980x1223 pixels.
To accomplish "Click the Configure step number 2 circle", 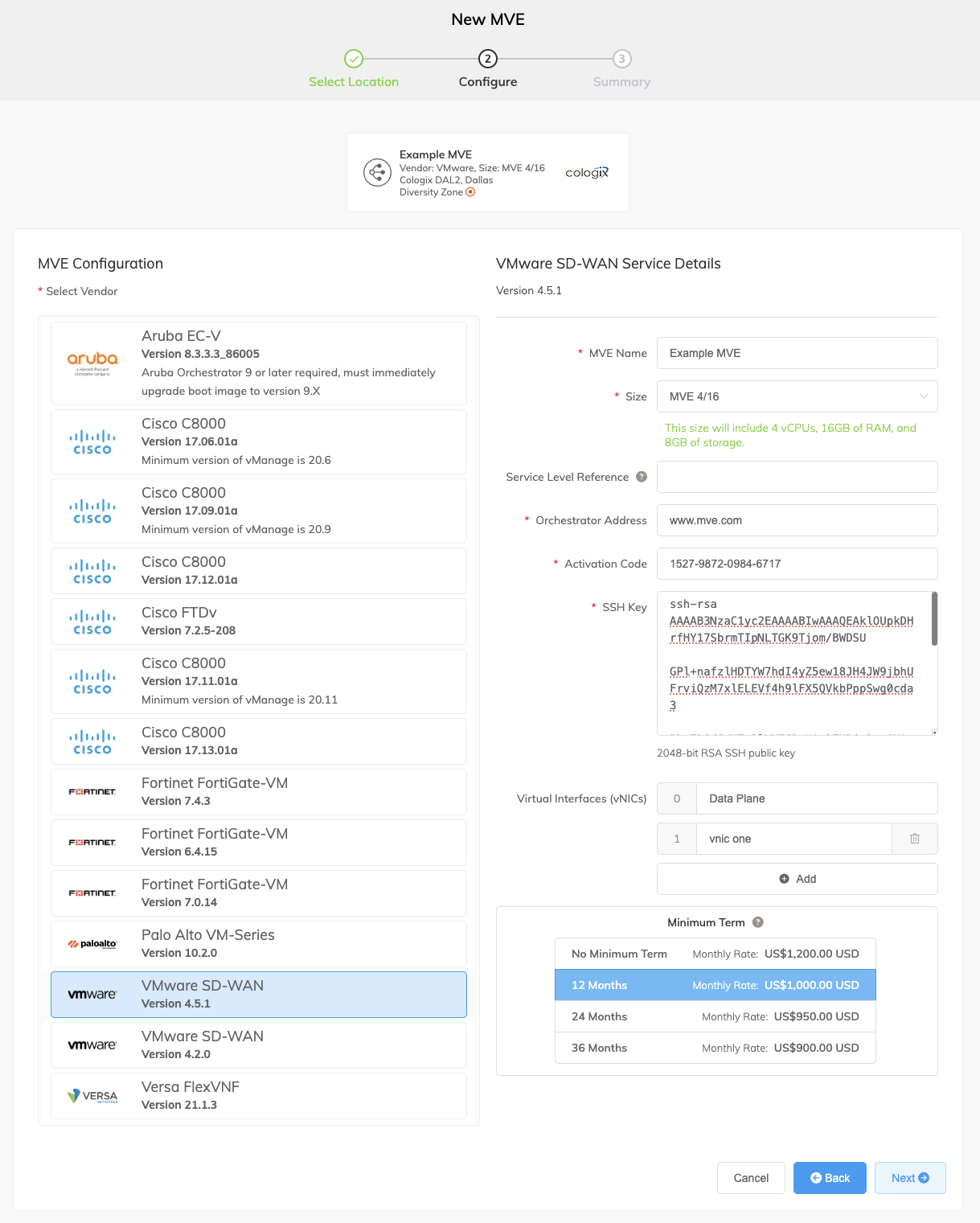I will tap(488, 59).
